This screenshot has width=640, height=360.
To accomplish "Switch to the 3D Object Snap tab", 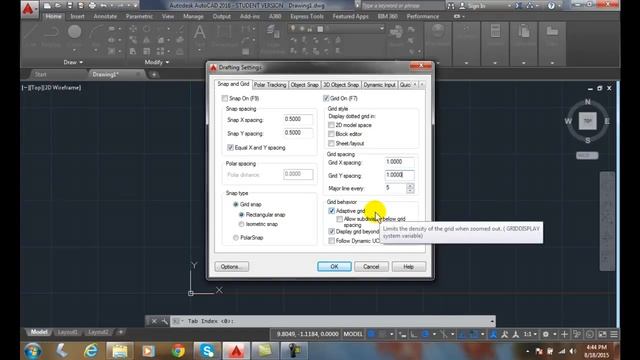I will [x=341, y=85].
